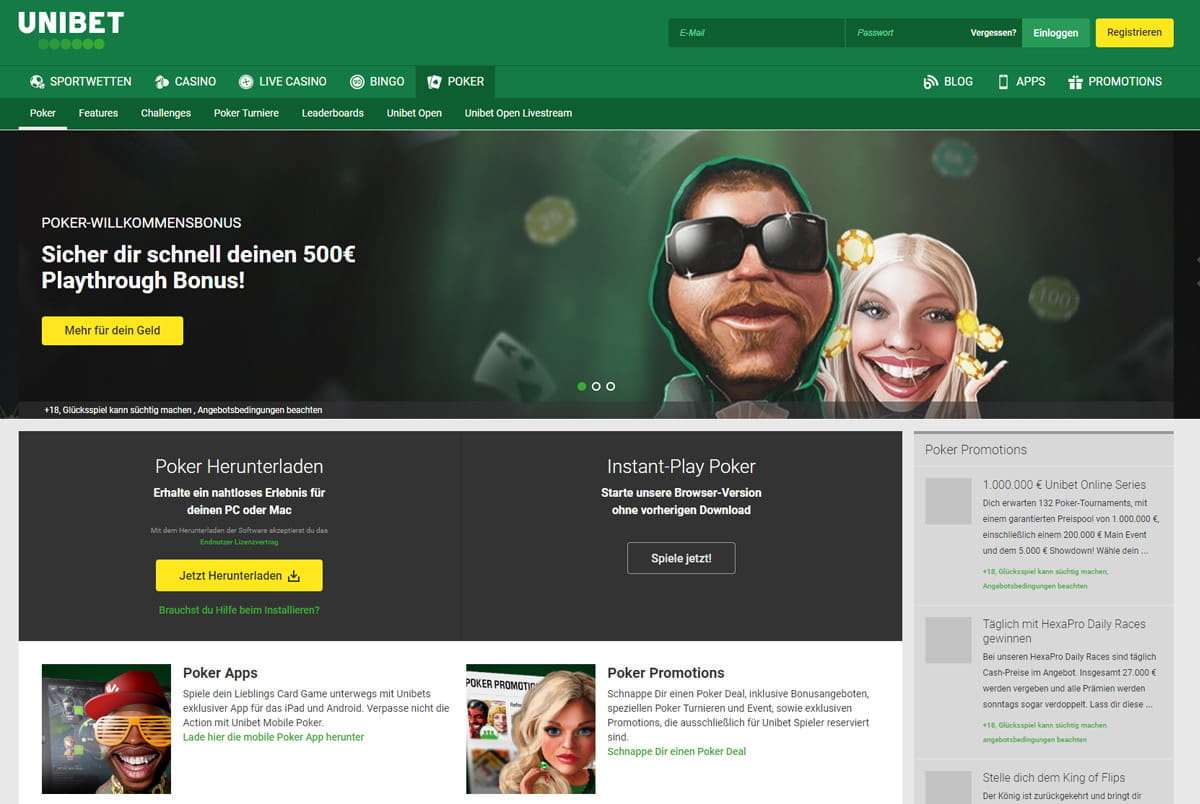1200x804 pixels.
Task: Show the third banner slide
Action: (610, 386)
